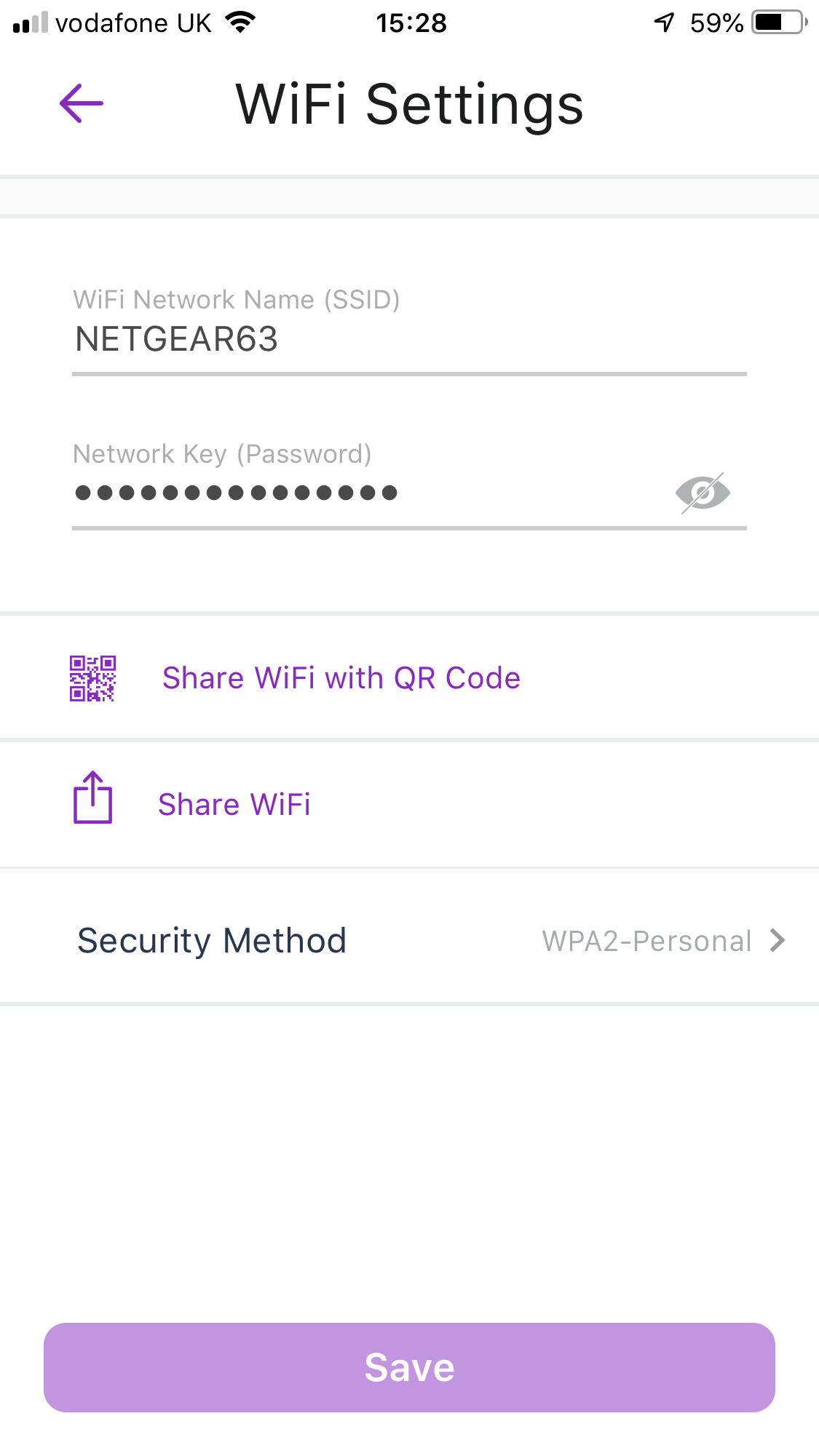The height and width of the screenshot is (1456, 819).
Task: Choose the Share WiFi option text
Action: pos(234,805)
